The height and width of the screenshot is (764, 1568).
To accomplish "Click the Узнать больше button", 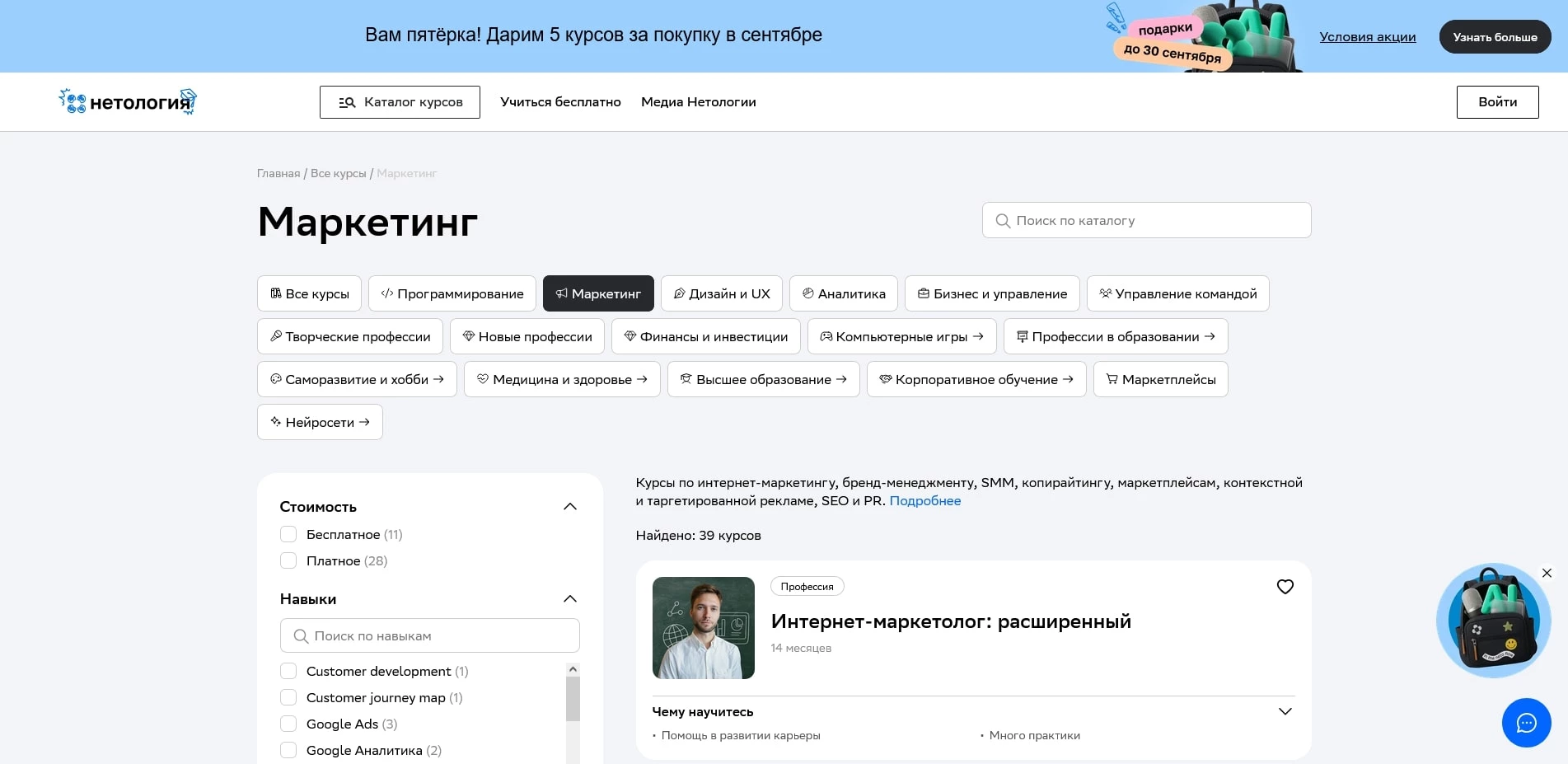I will [1495, 36].
